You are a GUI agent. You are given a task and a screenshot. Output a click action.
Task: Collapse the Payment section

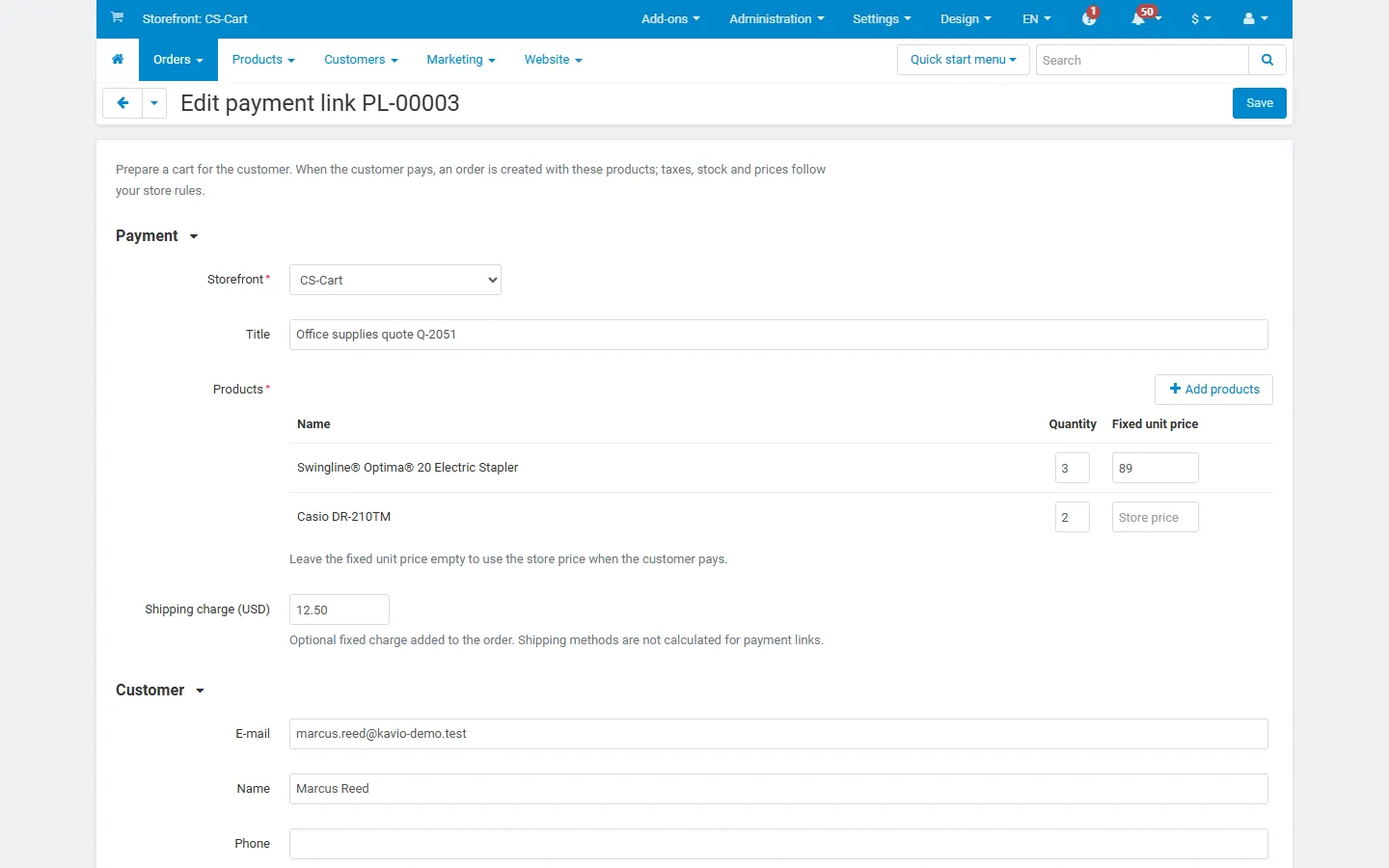(156, 236)
